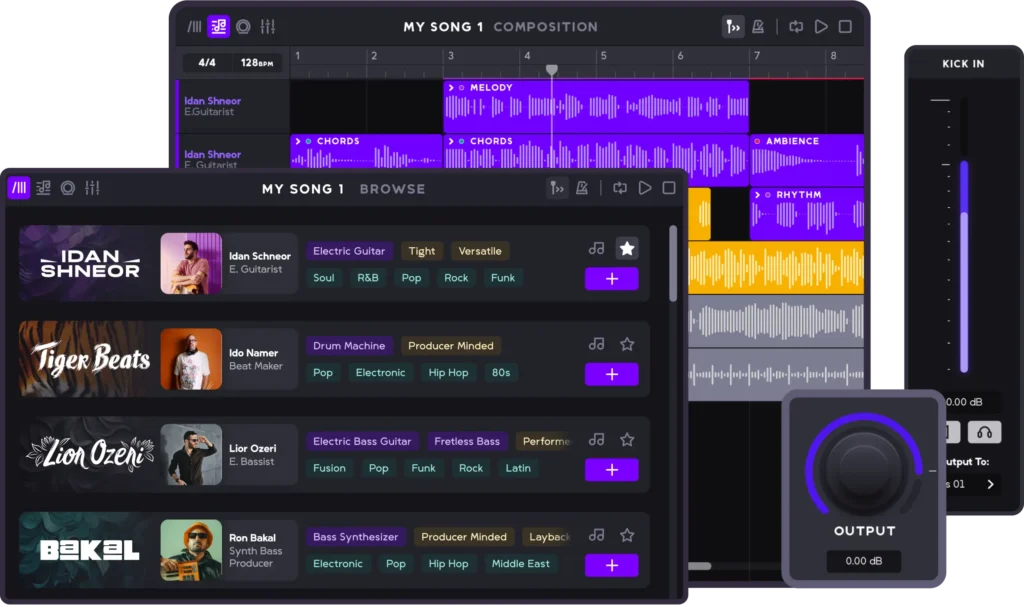The width and height of the screenshot is (1024, 605).
Task: Add Tiger Beats with the purple plus button
Action: point(611,374)
